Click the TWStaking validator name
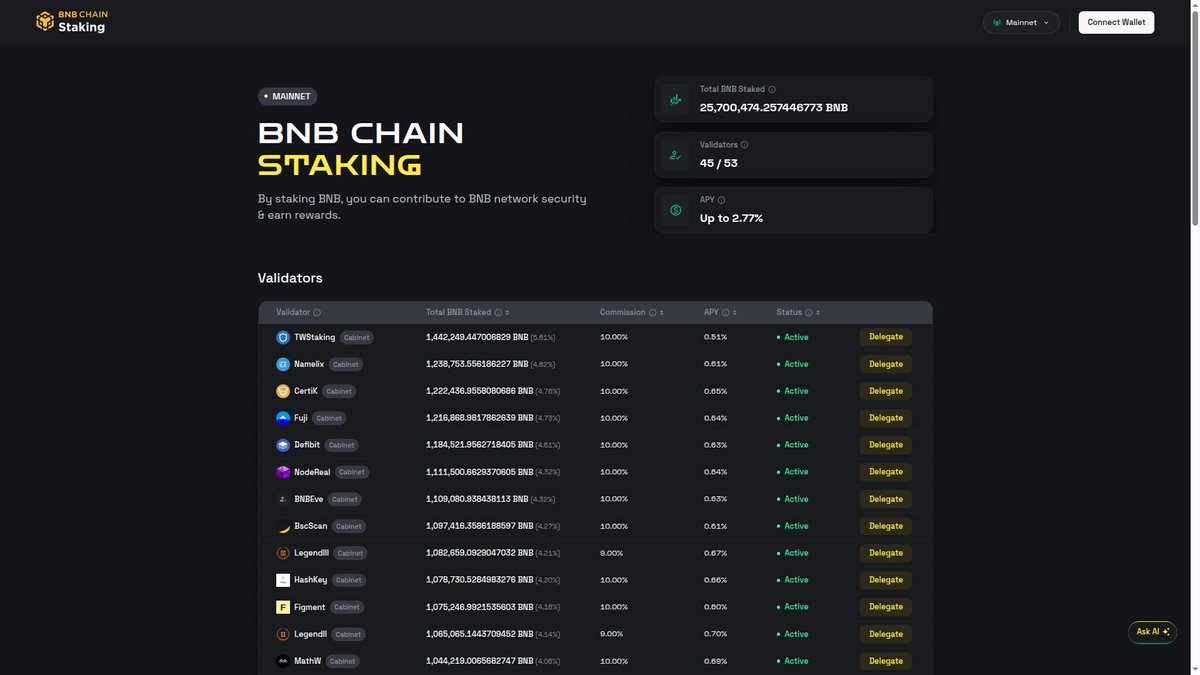1200x675 pixels. click(315, 337)
